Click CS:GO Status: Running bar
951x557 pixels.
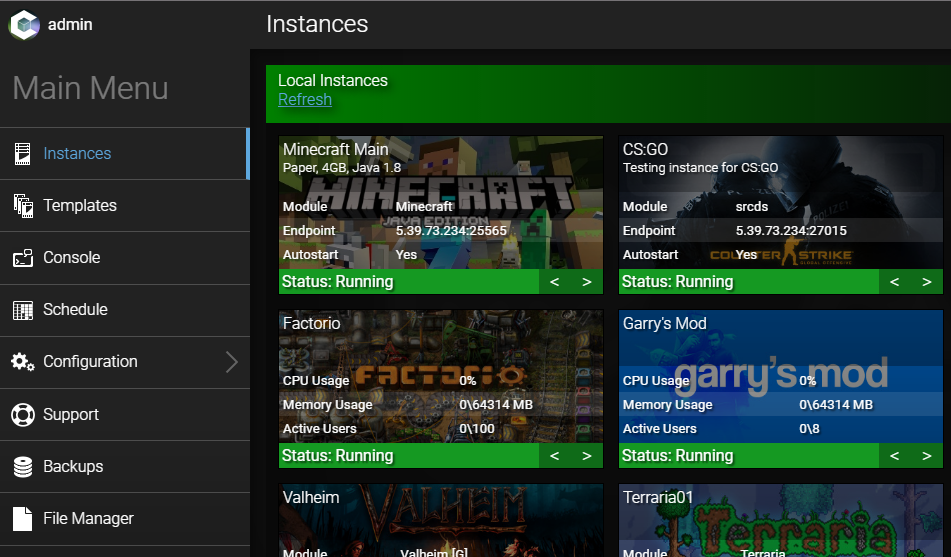coord(748,282)
